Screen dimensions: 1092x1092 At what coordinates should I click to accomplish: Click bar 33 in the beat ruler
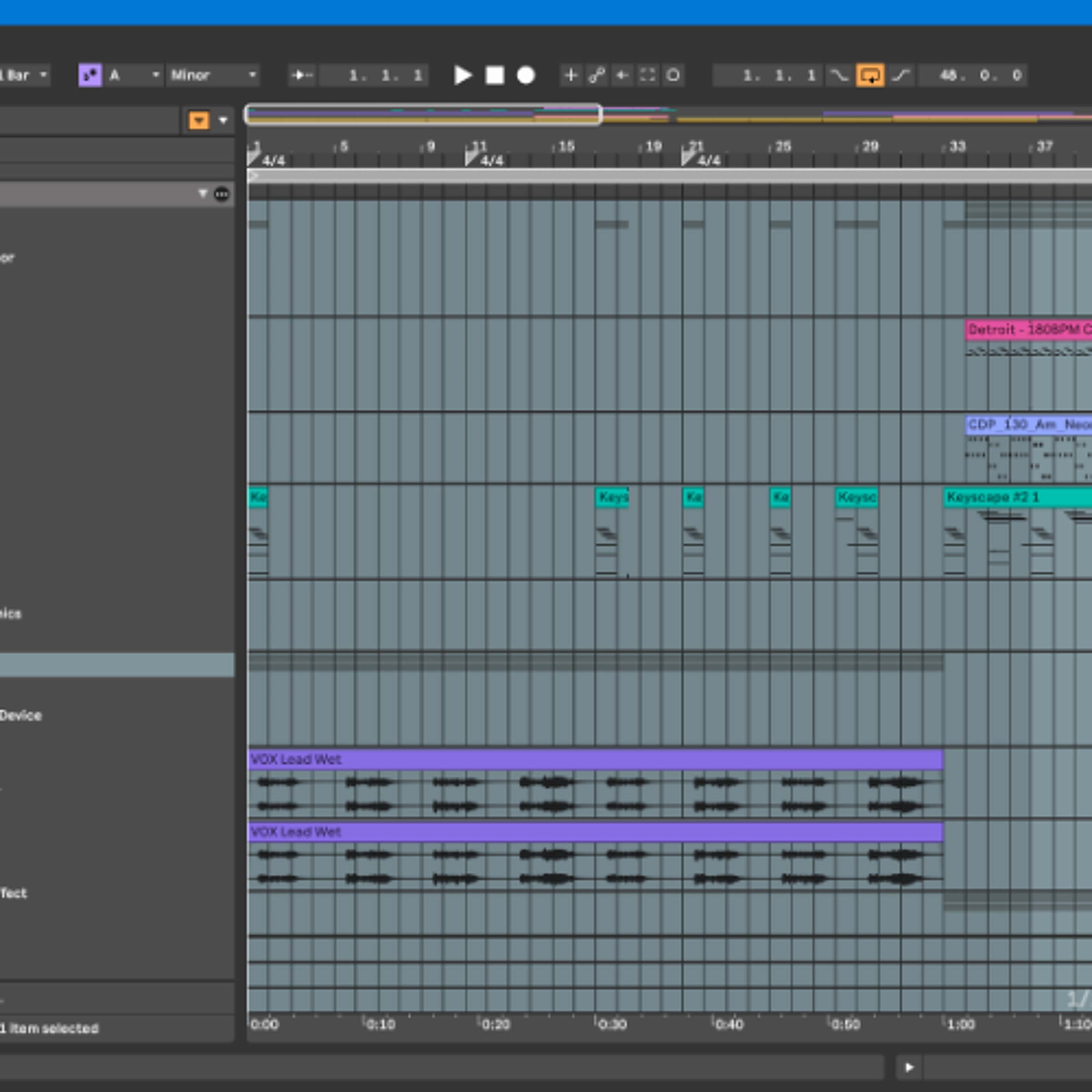coord(957,146)
